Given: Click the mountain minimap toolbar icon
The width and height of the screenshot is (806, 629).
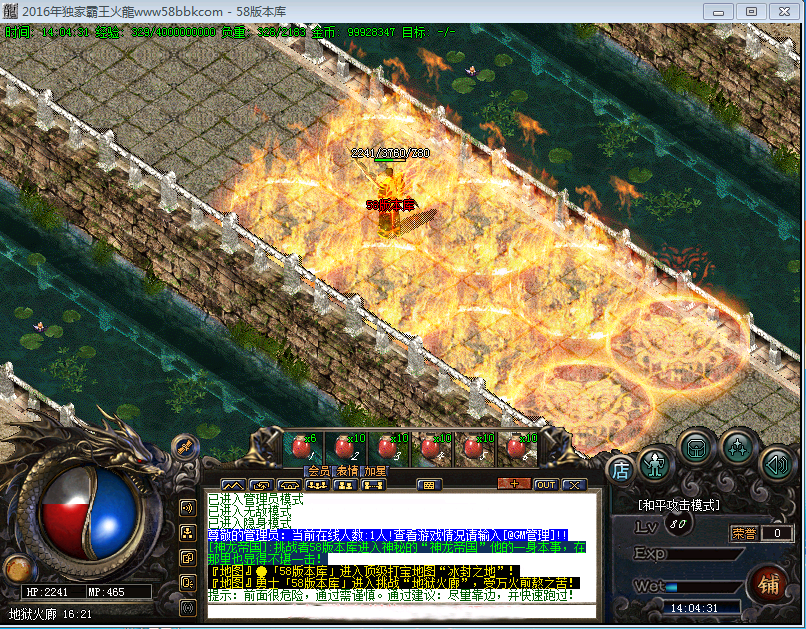Looking at the screenshot, I should (x=233, y=485).
